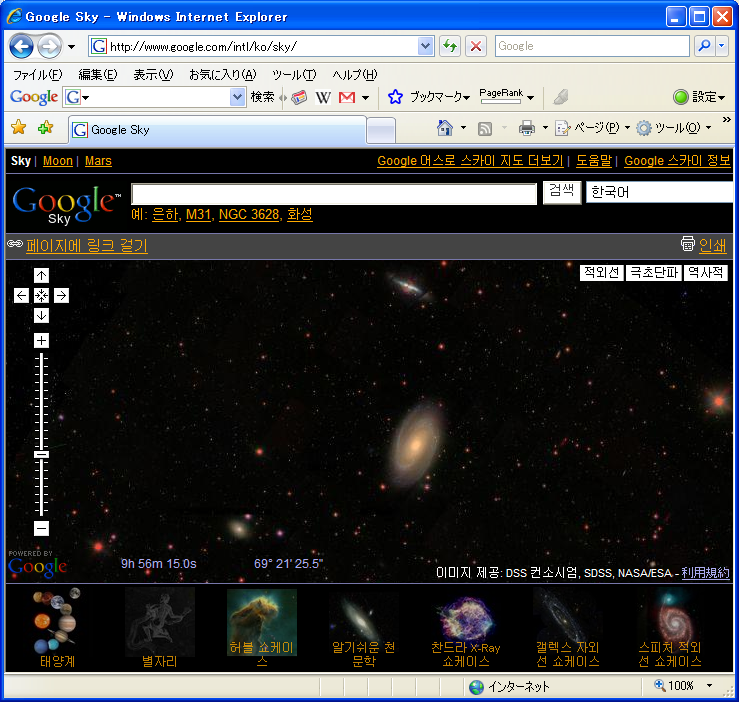Screen dimensions: 739x702
Task: Pan the sky map left
Action: (21, 296)
